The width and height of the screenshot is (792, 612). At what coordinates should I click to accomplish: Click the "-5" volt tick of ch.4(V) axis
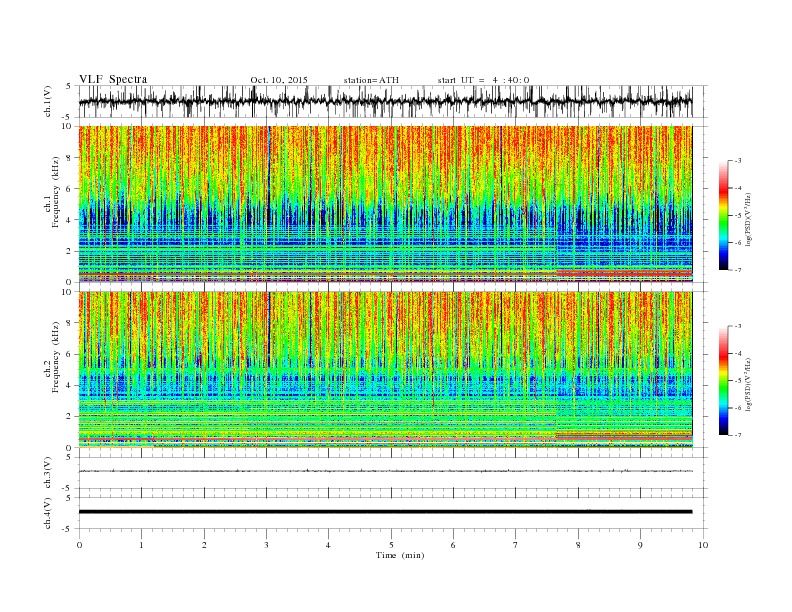(x=67, y=529)
